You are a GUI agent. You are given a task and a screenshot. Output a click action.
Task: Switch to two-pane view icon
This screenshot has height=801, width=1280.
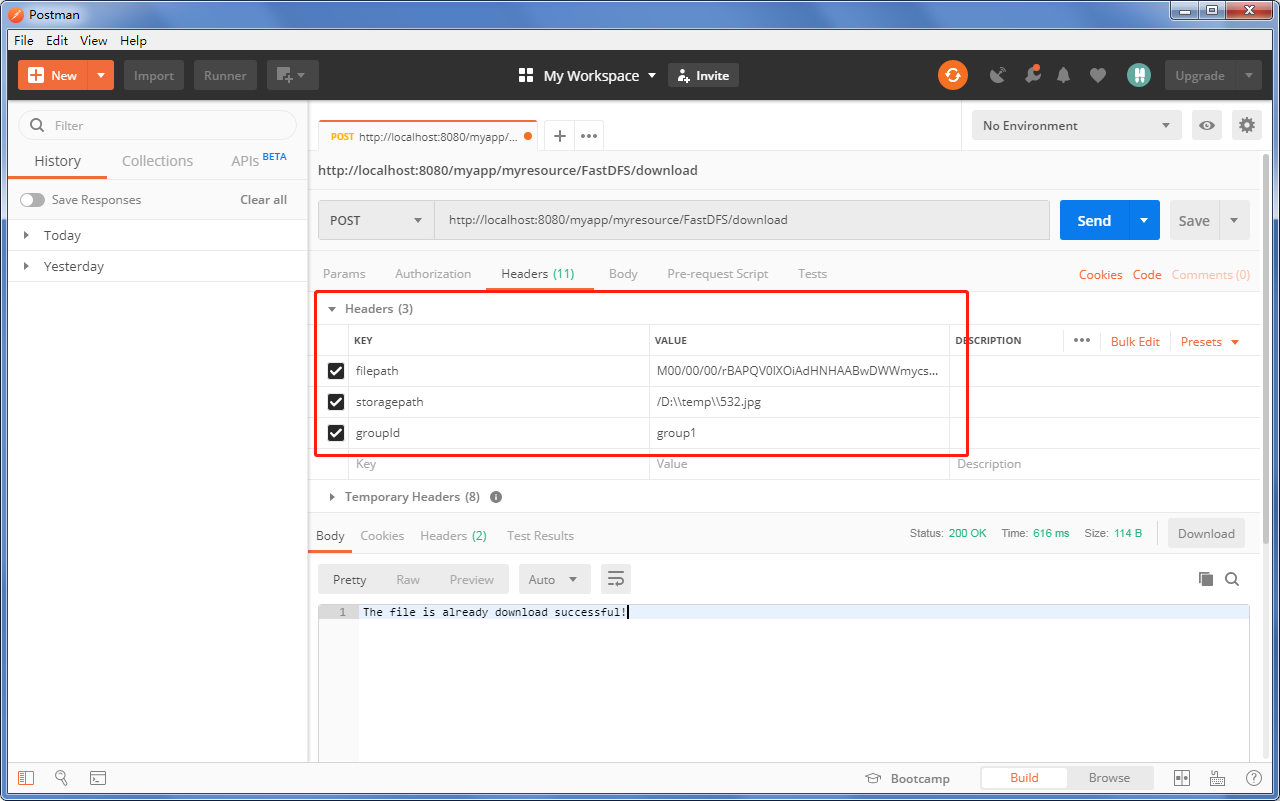1181,777
